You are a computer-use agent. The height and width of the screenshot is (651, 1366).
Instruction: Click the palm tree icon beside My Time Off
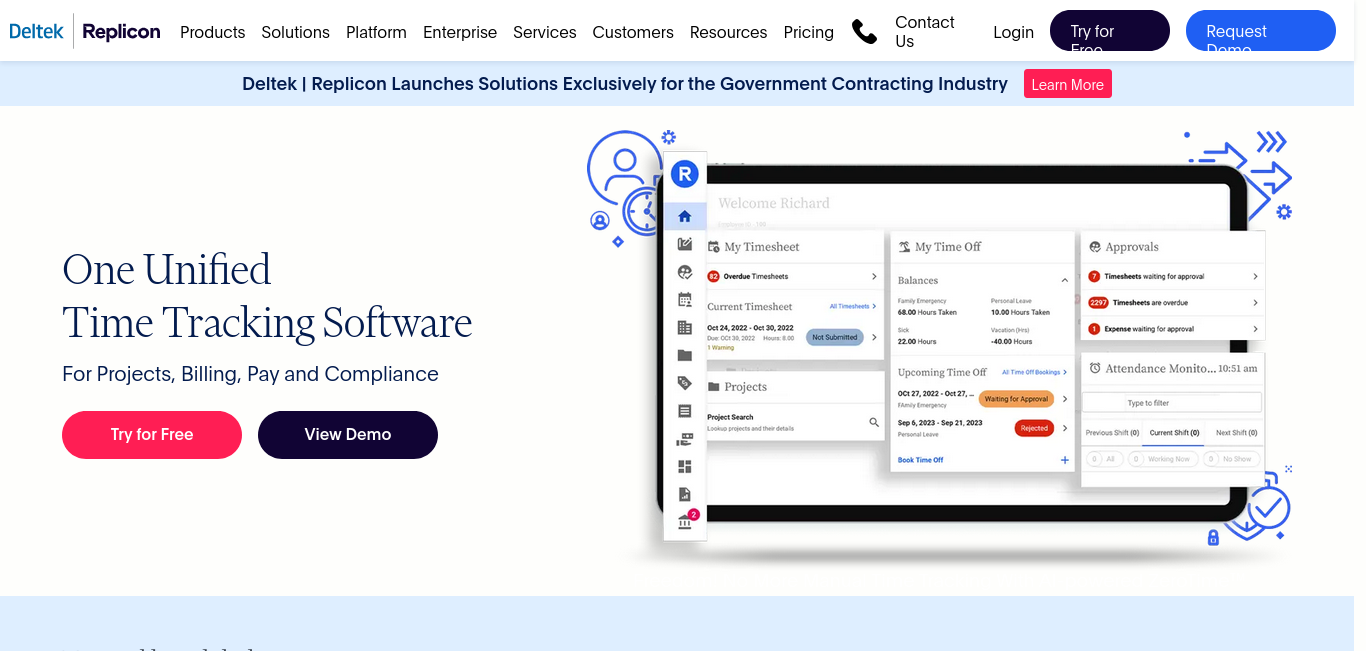904,247
